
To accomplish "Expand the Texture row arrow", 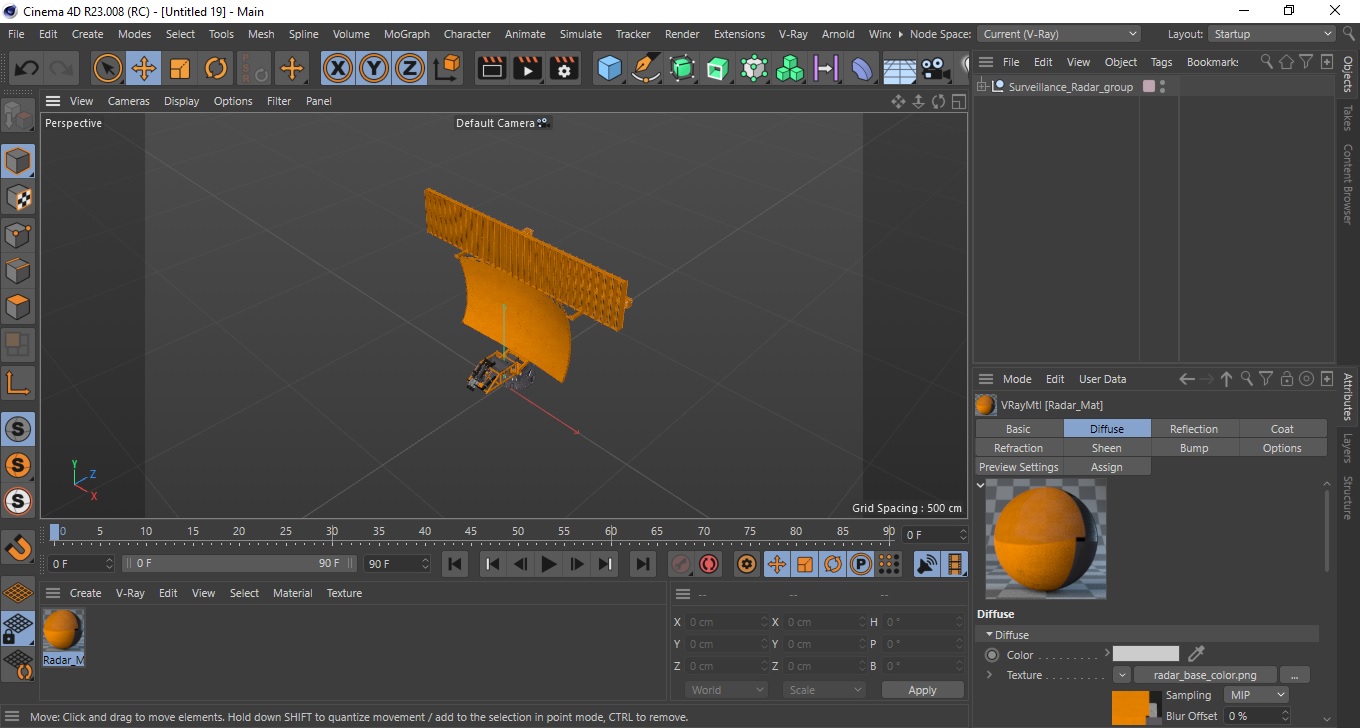I will click(x=990, y=675).
